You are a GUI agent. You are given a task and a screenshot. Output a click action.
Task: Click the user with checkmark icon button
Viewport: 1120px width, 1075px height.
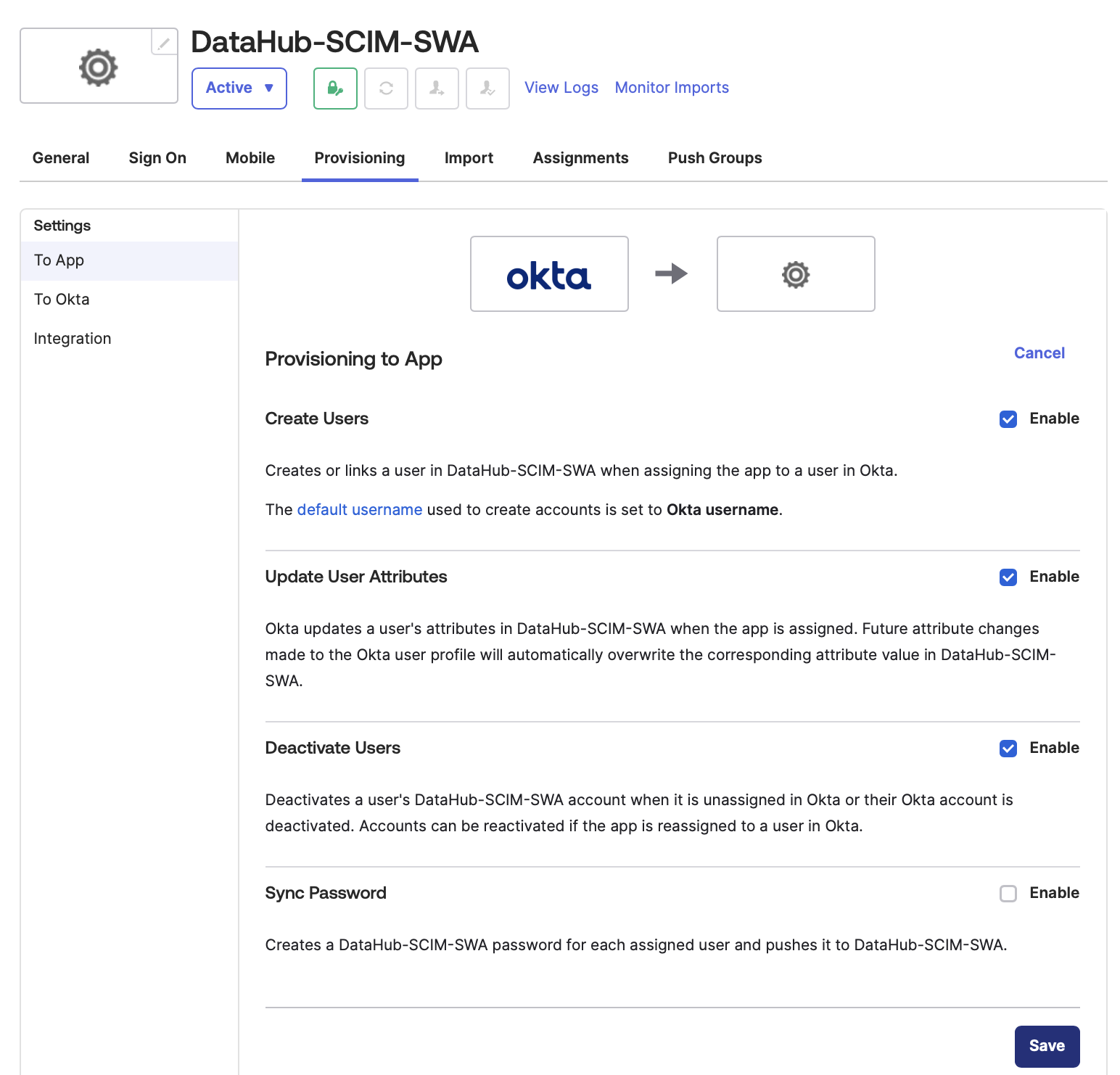pyautogui.click(x=487, y=88)
